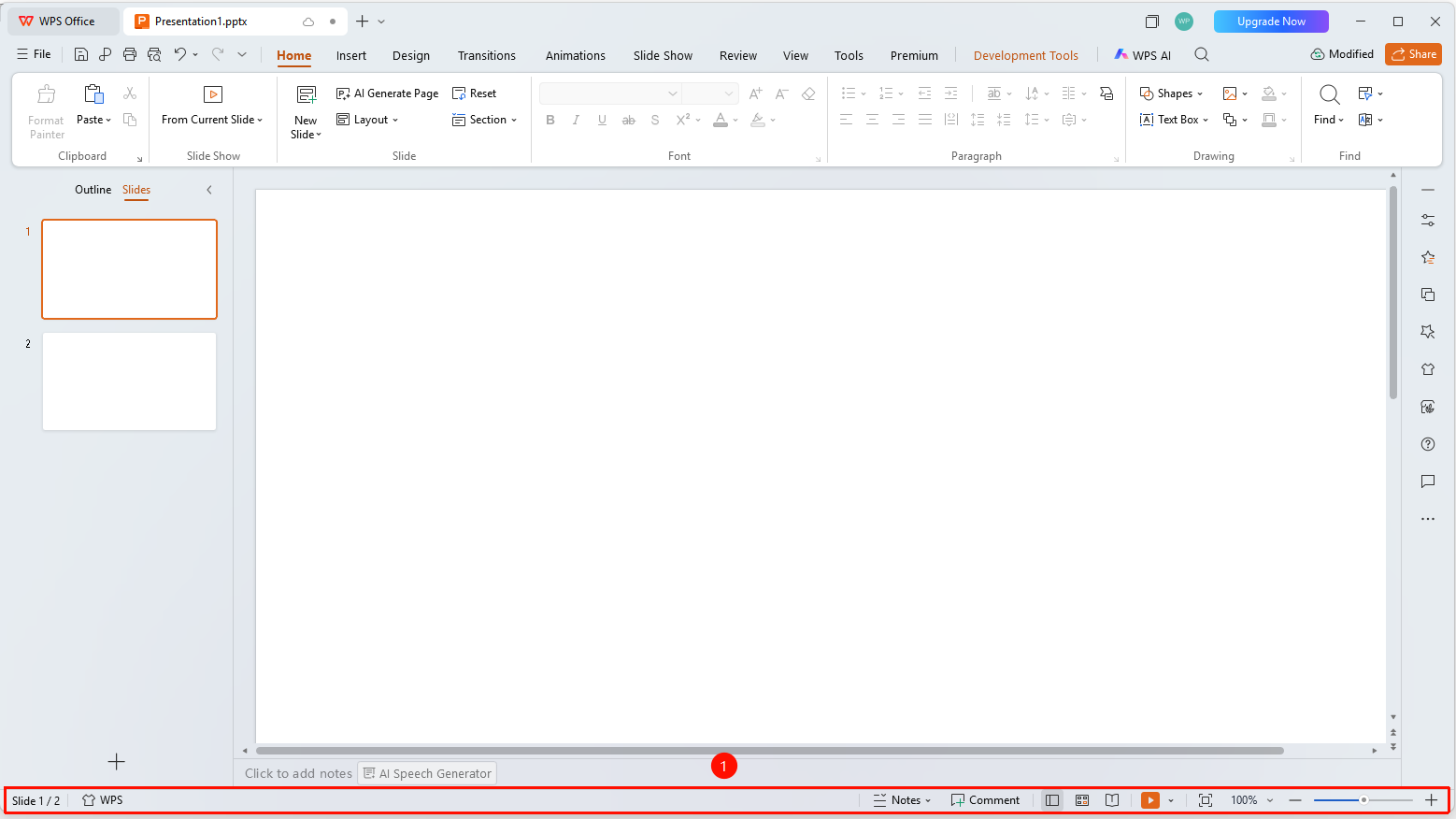This screenshot has width=1456, height=819.
Task: Toggle bold formatting
Action: (x=550, y=120)
